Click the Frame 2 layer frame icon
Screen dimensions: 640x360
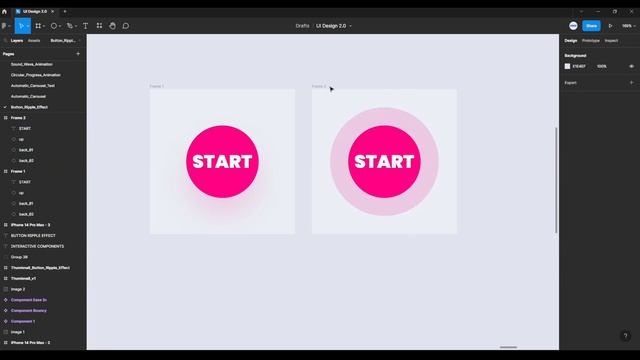click(x=6, y=118)
